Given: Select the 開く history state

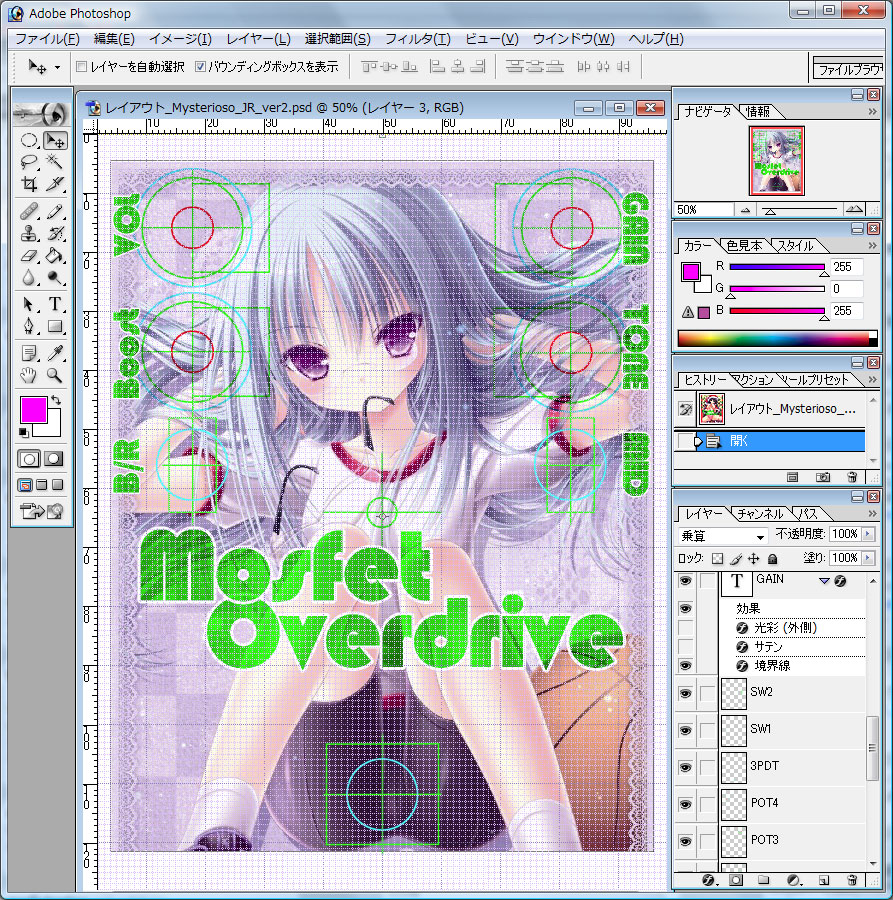Looking at the screenshot, I should (x=769, y=441).
